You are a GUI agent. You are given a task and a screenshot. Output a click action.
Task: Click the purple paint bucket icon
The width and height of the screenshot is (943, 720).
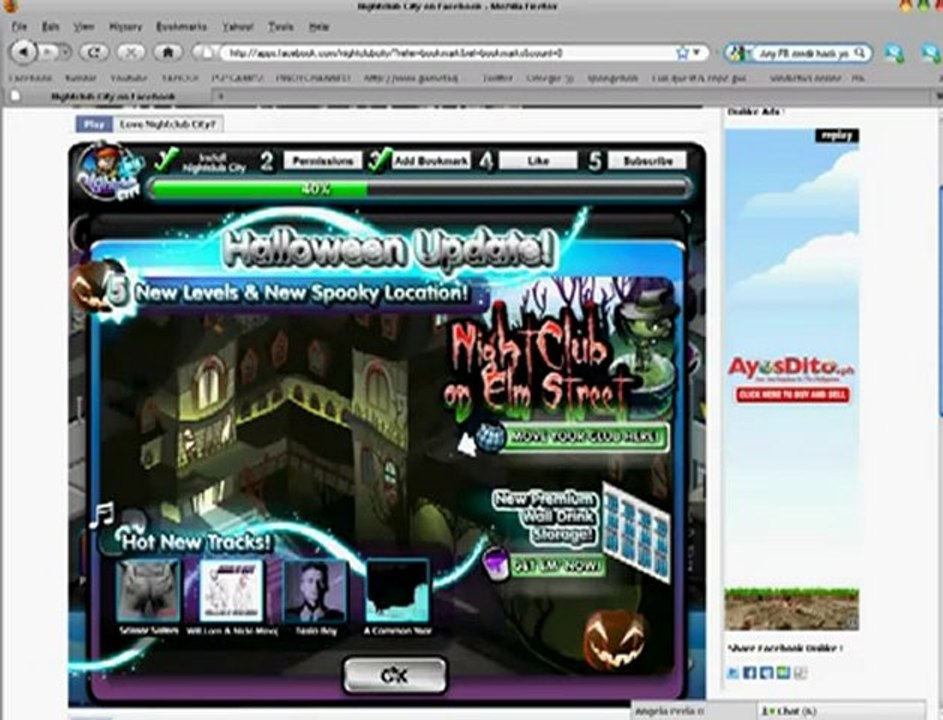(x=496, y=565)
